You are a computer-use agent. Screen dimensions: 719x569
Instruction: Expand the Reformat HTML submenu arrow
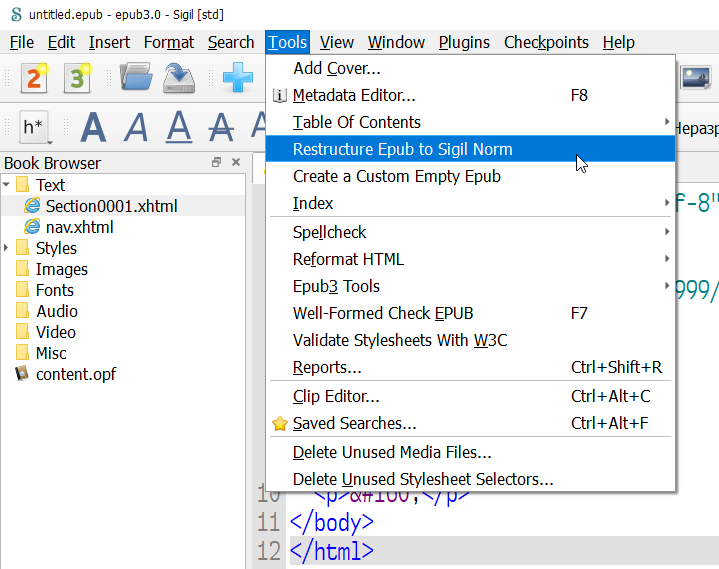(x=667, y=259)
